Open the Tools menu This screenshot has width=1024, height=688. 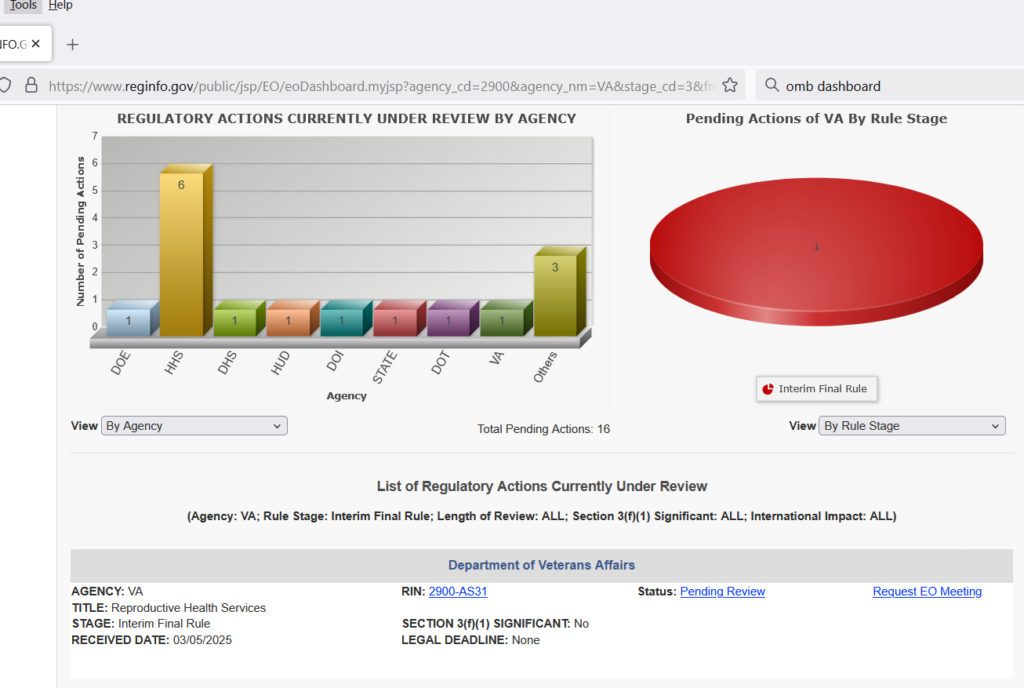[x=23, y=5]
